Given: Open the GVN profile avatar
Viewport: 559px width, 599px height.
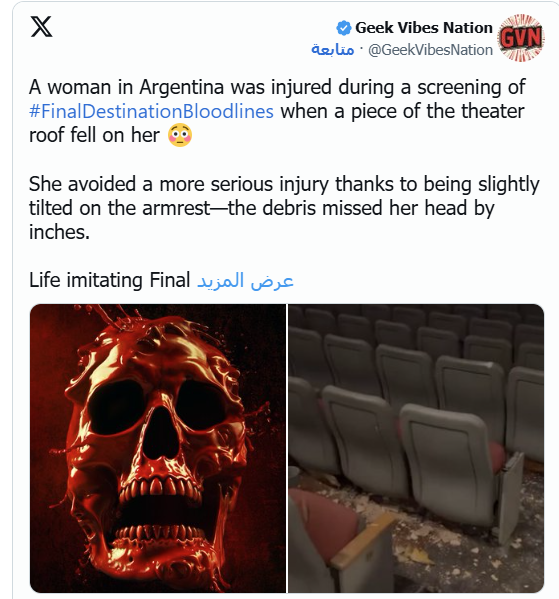Looking at the screenshot, I should (521, 38).
